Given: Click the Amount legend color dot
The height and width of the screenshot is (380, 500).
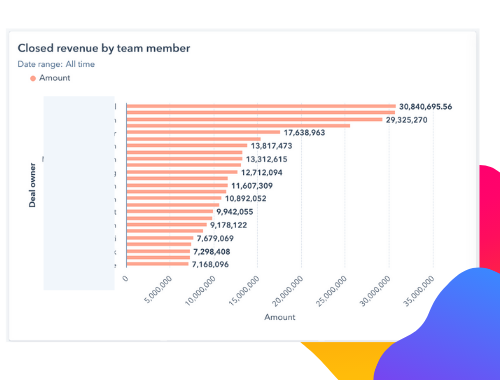Looking at the screenshot, I should click(x=33, y=78).
